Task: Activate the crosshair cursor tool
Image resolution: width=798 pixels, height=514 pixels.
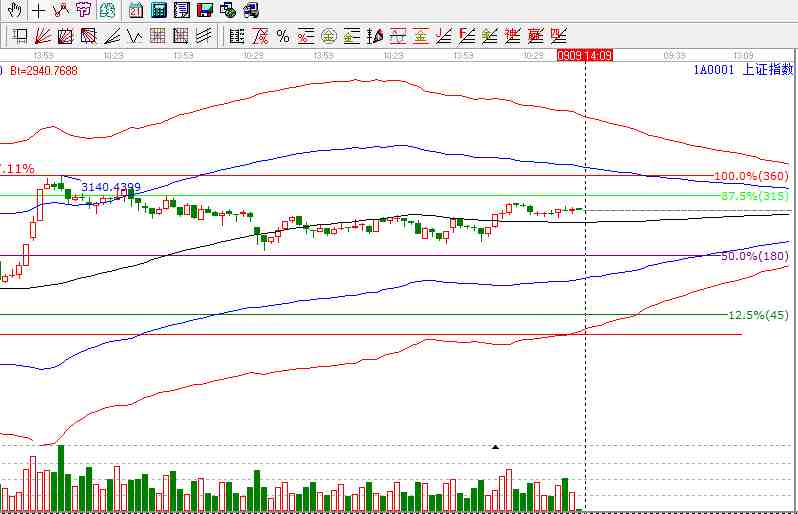Action: pyautogui.click(x=38, y=10)
